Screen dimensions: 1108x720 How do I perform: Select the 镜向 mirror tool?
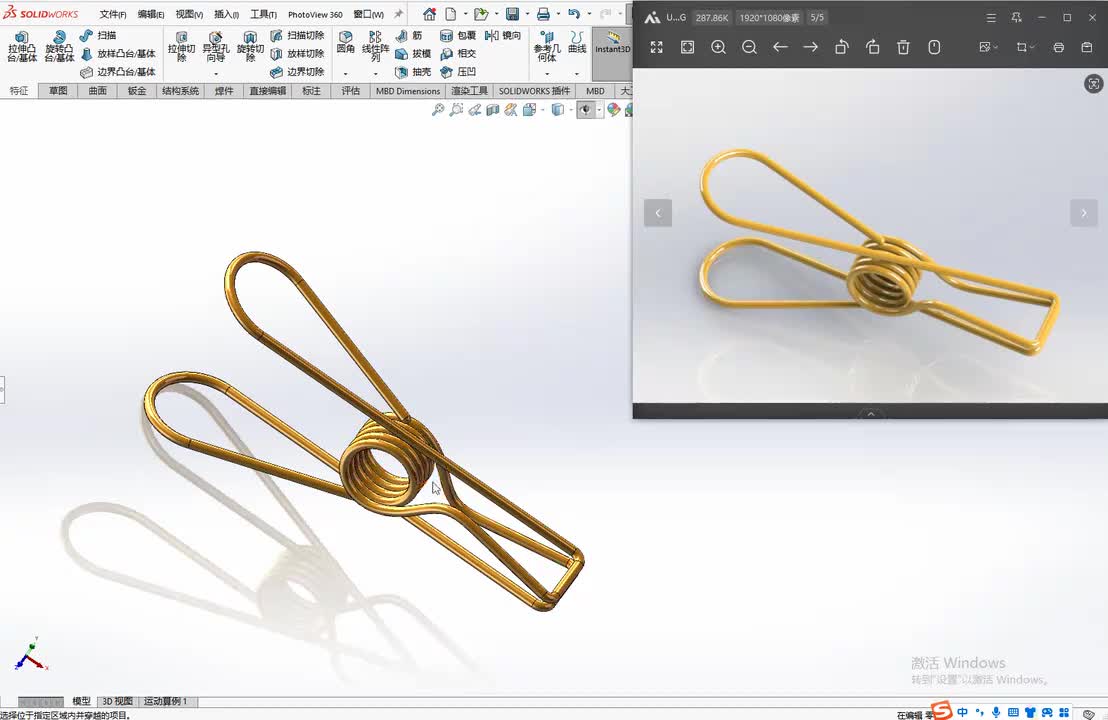pos(503,35)
